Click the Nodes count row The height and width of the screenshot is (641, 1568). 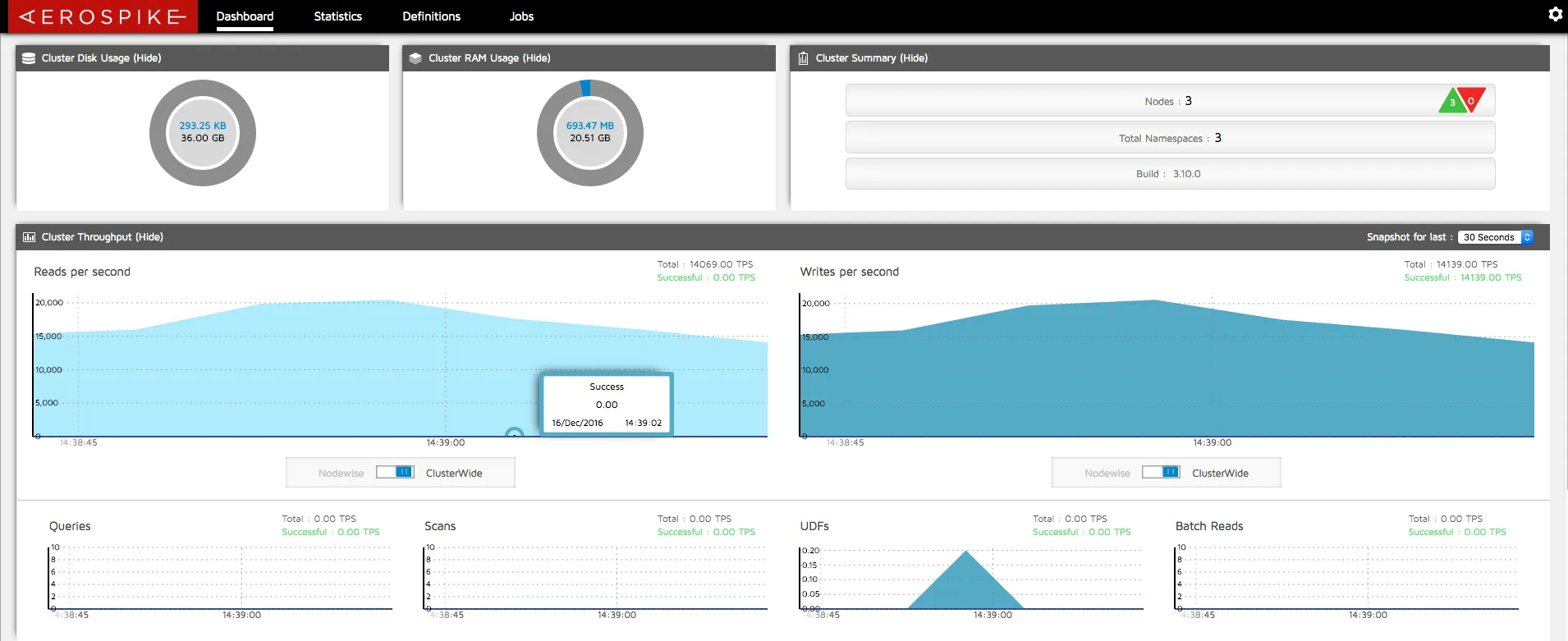tap(1170, 101)
